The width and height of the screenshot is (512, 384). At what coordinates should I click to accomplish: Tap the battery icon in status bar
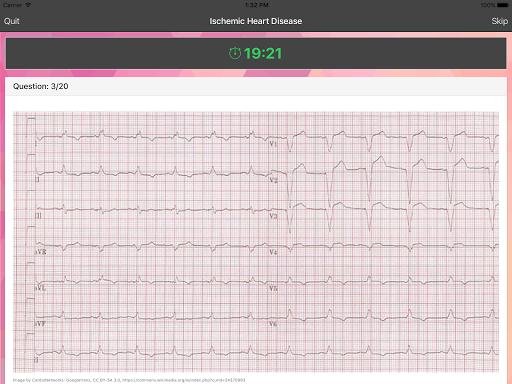click(x=503, y=5)
